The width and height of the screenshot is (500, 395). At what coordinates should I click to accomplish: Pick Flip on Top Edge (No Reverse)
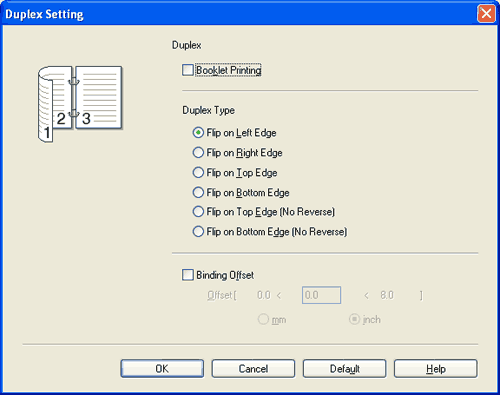click(x=198, y=212)
